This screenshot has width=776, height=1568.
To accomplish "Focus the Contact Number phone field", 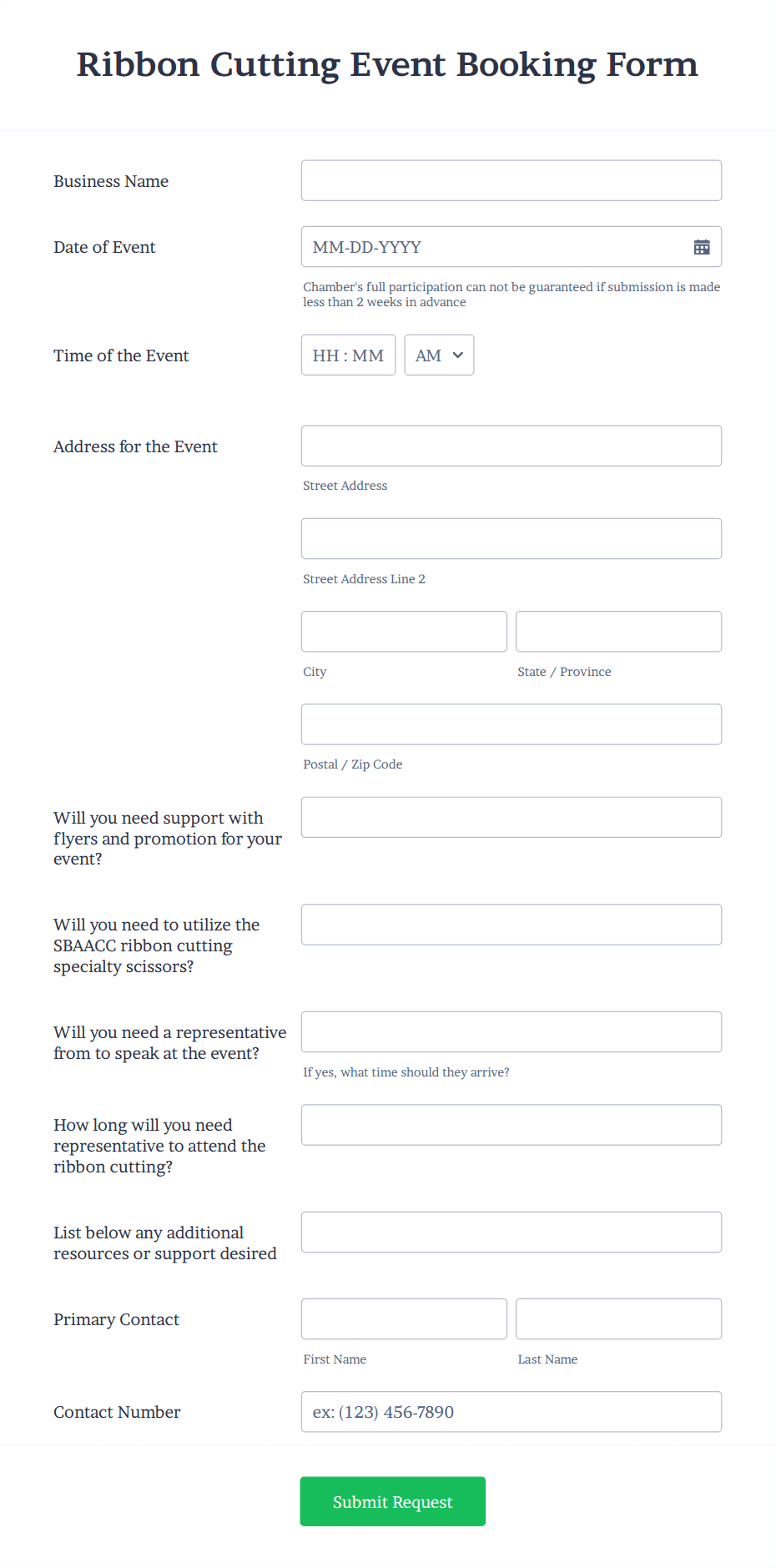I will click(511, 1411).
